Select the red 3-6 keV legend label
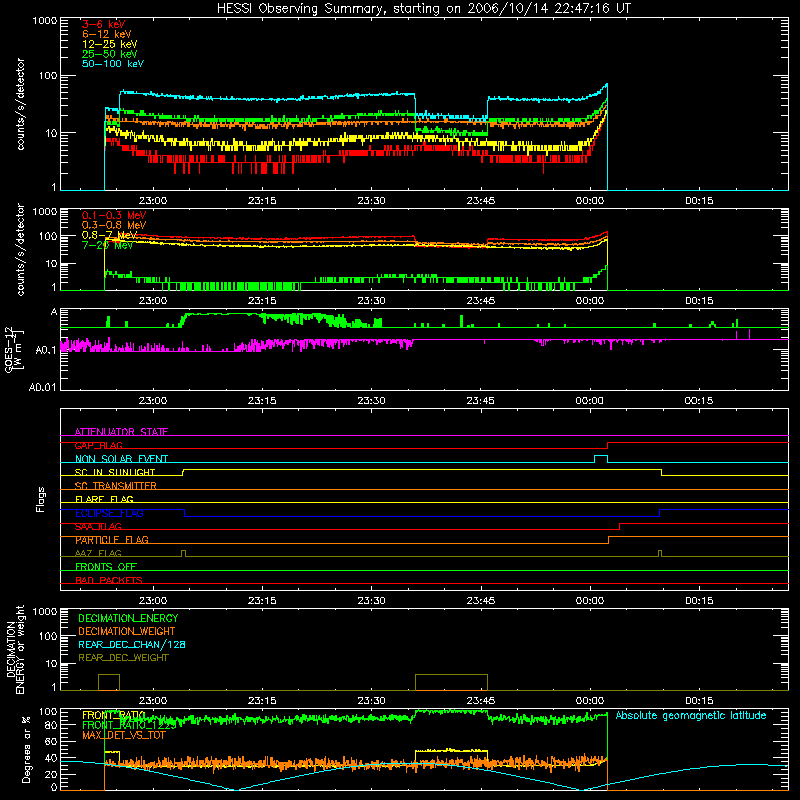The image size is (800, 800). pos(104,24)
